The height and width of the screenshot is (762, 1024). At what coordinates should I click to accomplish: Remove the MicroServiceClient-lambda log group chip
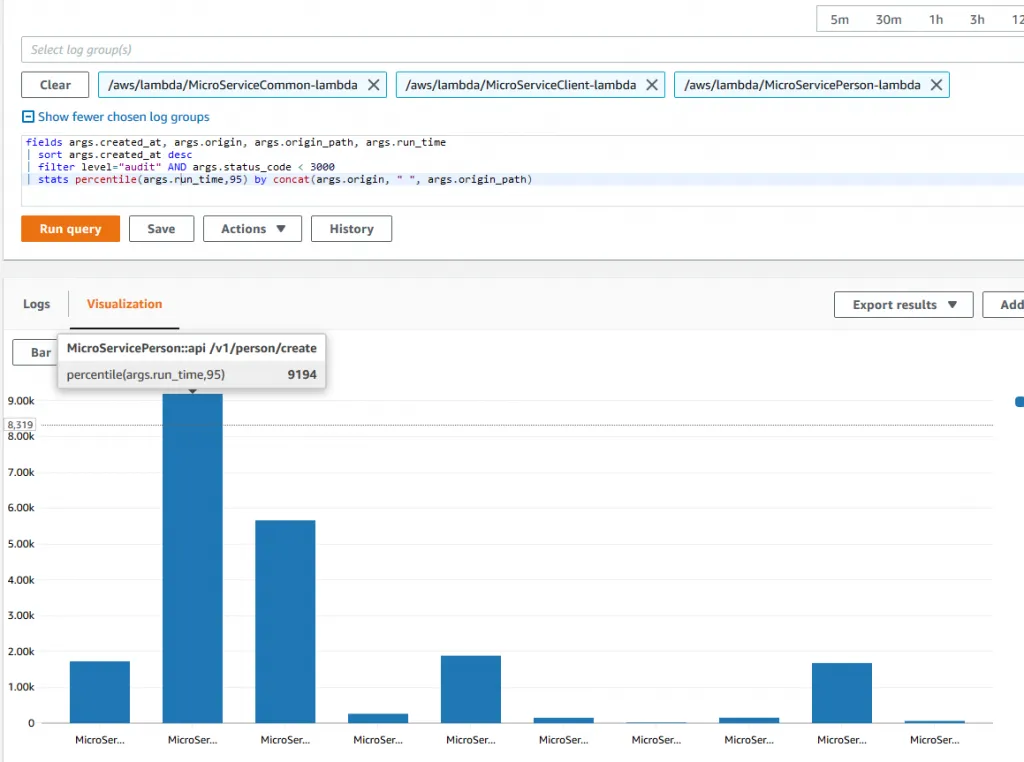pyautogui.click(x=652, y=85)
